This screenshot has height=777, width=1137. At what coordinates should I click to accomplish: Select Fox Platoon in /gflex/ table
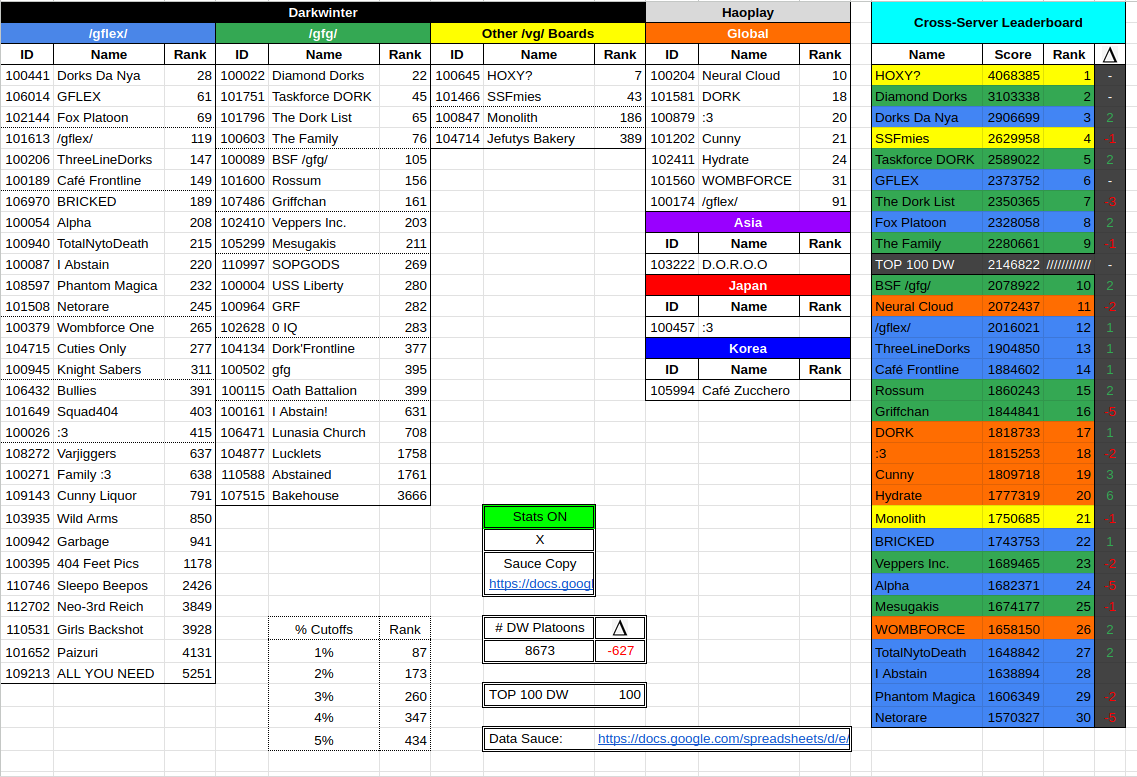coord(109,117)
